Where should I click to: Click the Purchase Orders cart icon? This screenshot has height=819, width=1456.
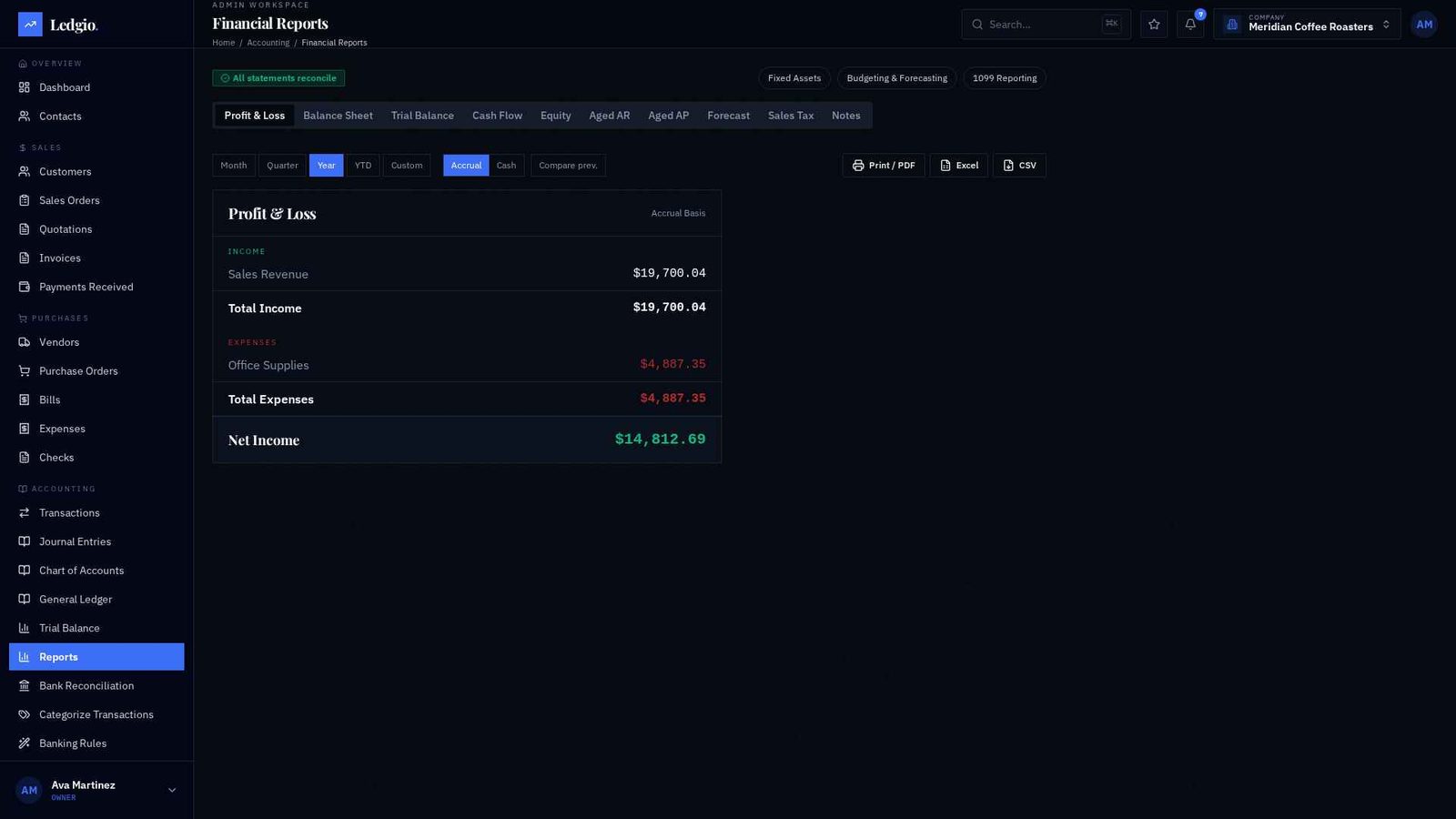coord(25,371)
